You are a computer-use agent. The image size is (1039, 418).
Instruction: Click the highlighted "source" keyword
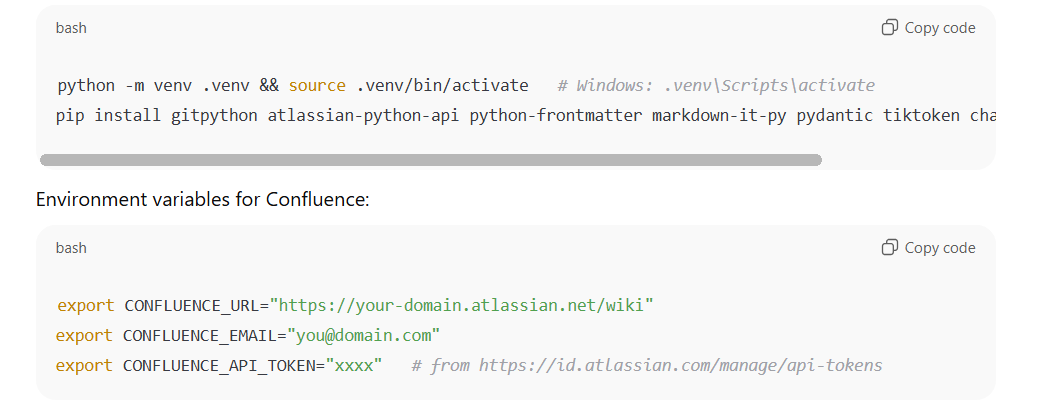click(317, 85)
